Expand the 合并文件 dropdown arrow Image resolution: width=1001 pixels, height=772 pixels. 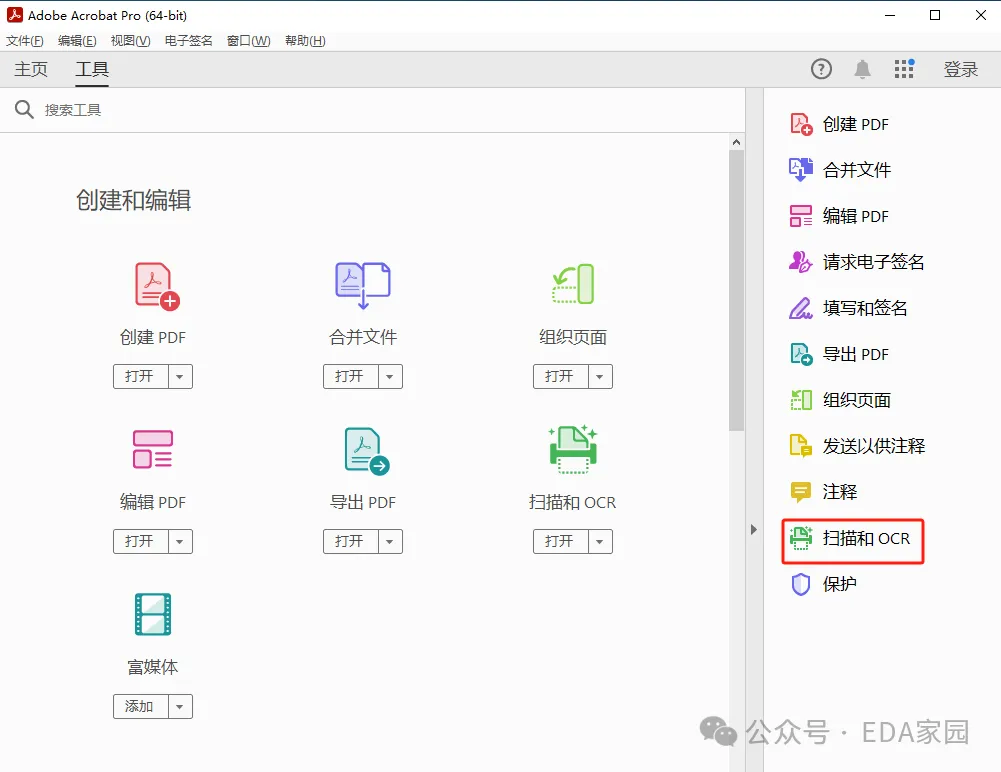pyautogui.click(x=389, y=377)
